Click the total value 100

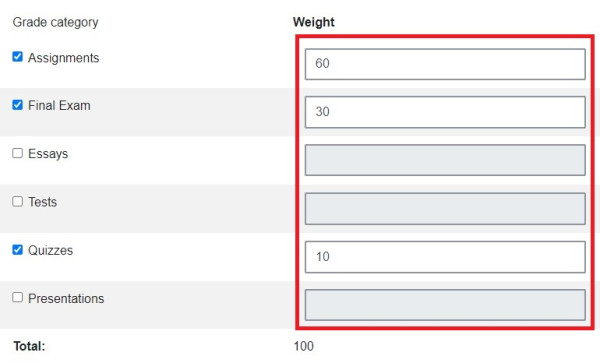coord(304,346)
